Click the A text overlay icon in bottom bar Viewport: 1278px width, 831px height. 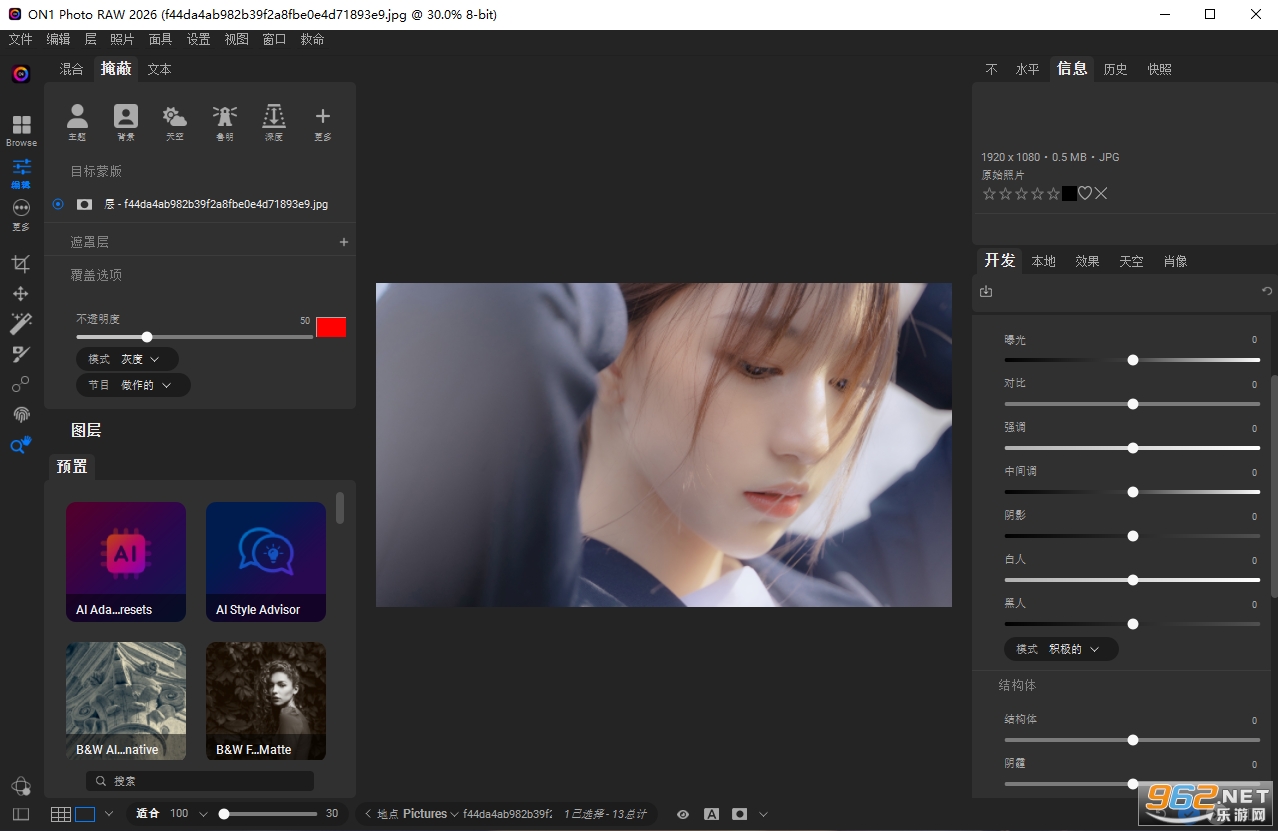pyautogui.click(x=711, y=814)
